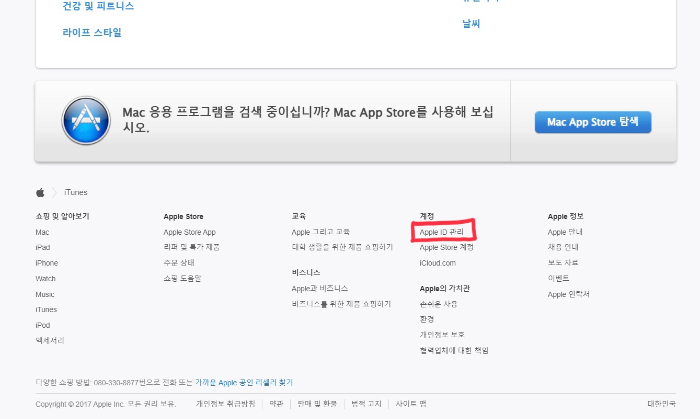This screenshot has width=700, height=419.
Task: Open the '판매 및 환불' link
Action: 317,404
